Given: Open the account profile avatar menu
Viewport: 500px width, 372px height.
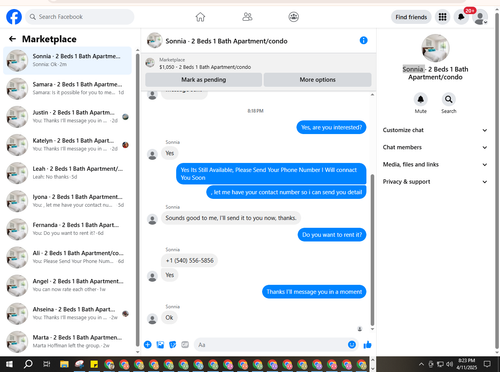Looking at the screenshot, I should pos(480,17).
